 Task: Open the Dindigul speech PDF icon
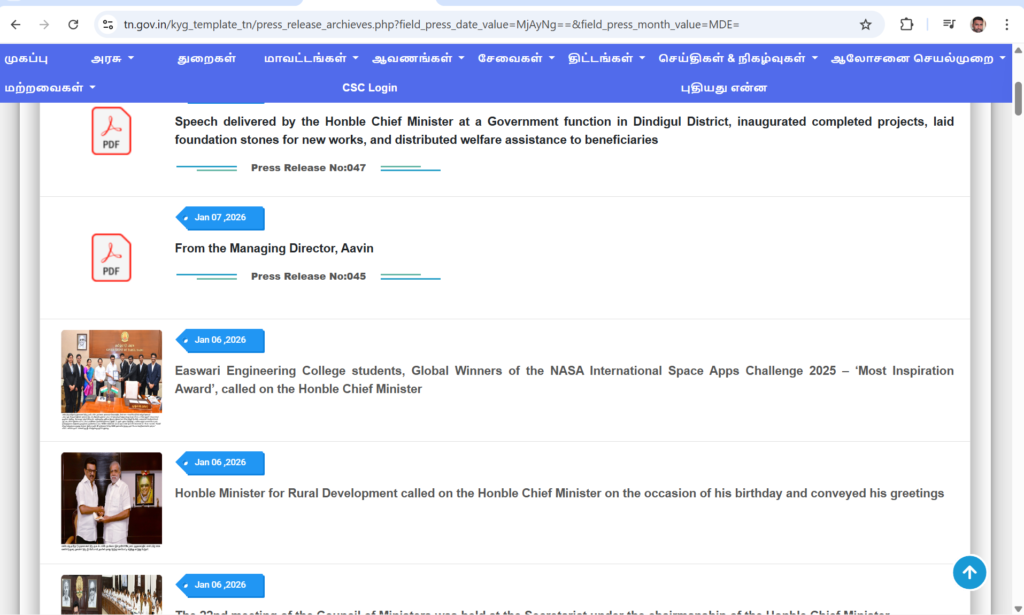tap(111, 131)
